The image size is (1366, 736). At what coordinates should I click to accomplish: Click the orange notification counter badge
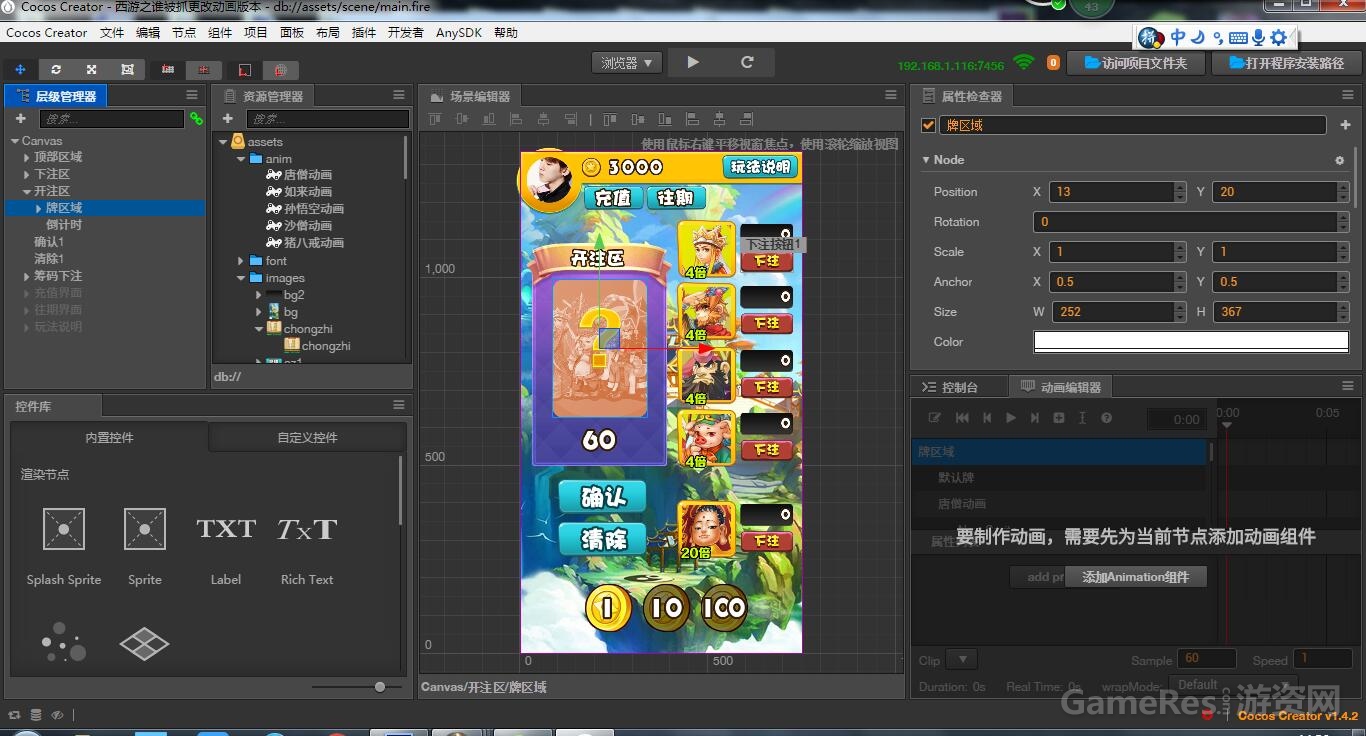click(x=1053, y=62)
